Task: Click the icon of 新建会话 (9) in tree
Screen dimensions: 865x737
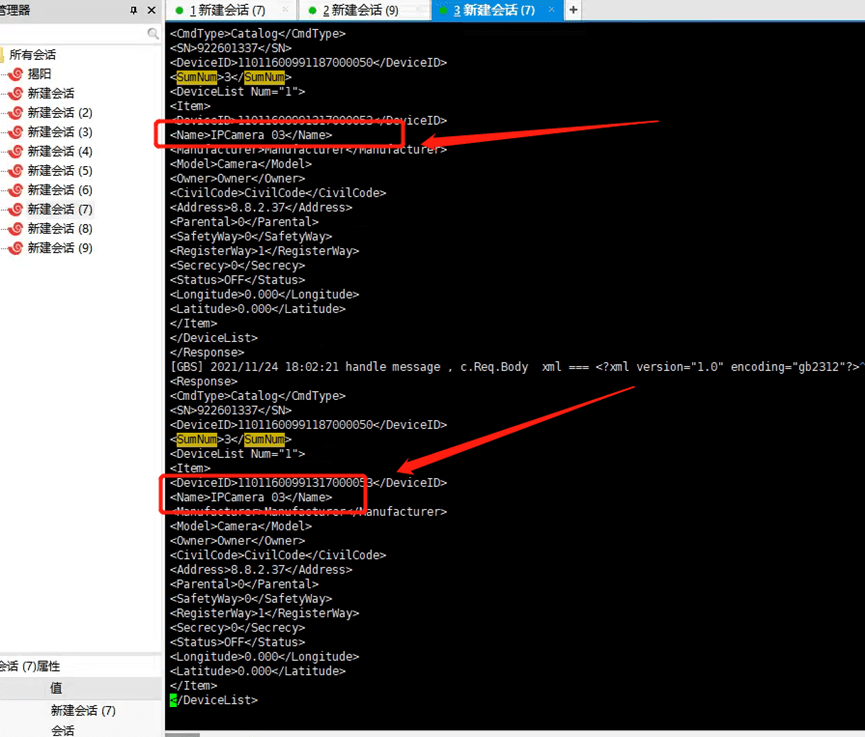Action: coord(17,248)
